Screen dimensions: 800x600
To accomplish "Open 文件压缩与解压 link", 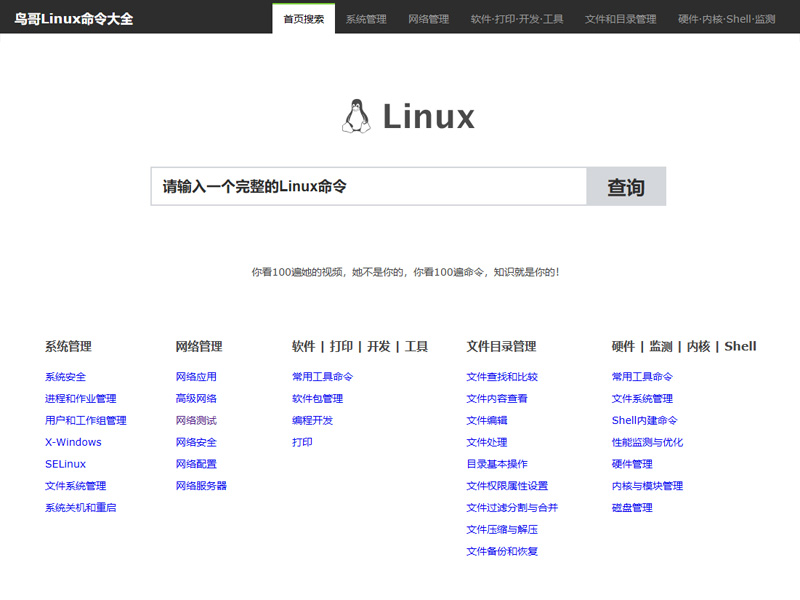I will (502, 530).
